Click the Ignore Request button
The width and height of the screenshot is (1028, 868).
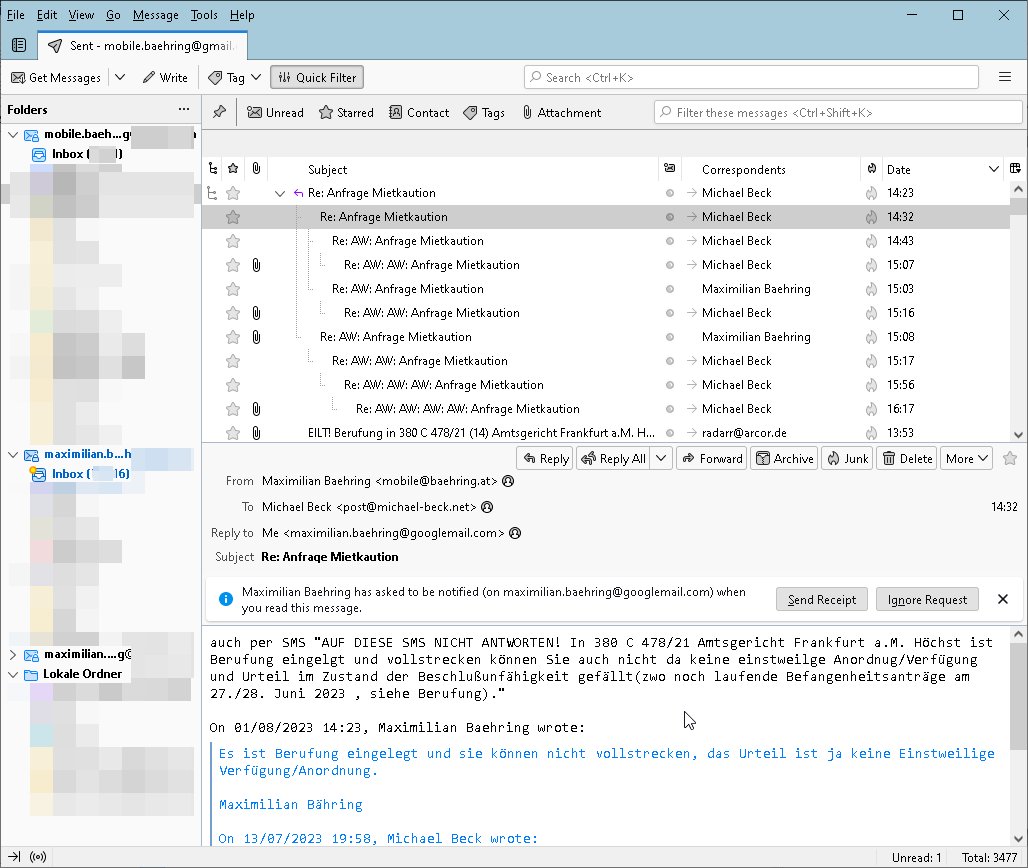coord(927,599)
